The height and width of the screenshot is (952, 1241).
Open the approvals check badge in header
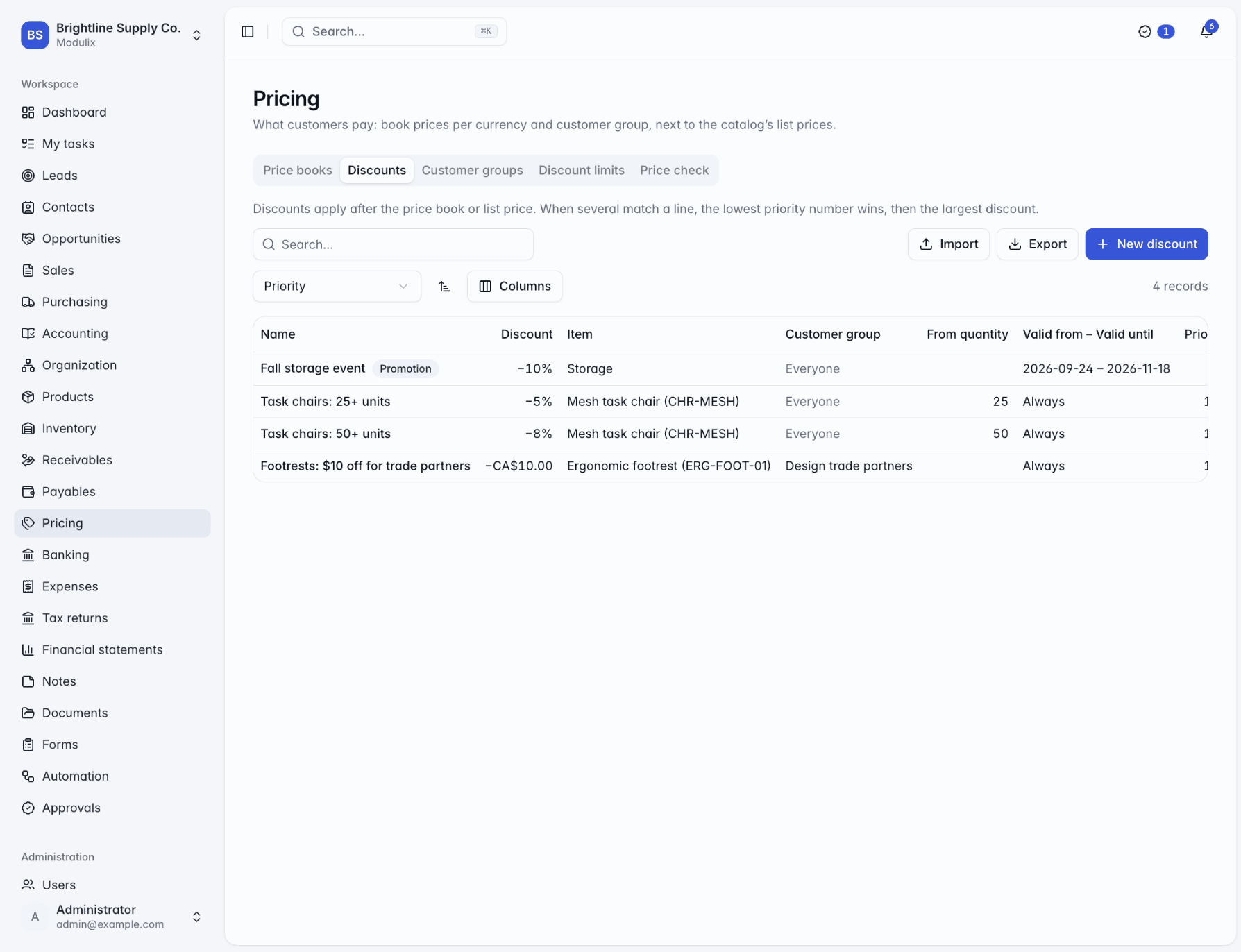coord(1156,32)
